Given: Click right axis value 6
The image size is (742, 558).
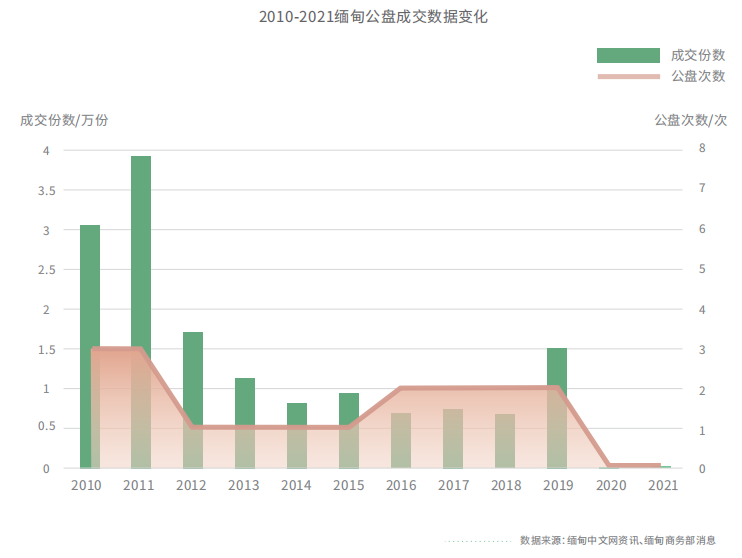Looking at the screenshot, I should [x=702, y=229].
